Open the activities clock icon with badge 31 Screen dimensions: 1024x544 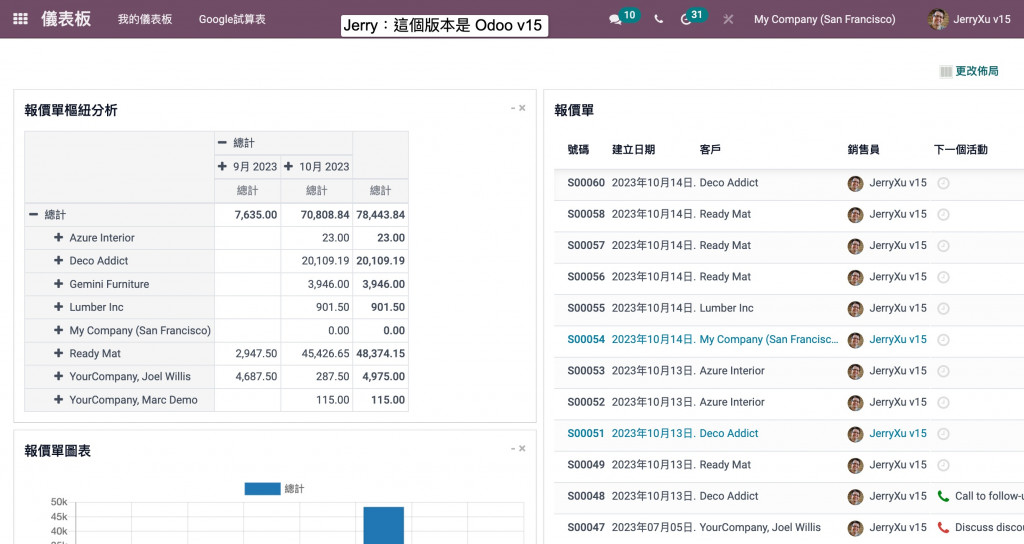(x=686, y=20)
